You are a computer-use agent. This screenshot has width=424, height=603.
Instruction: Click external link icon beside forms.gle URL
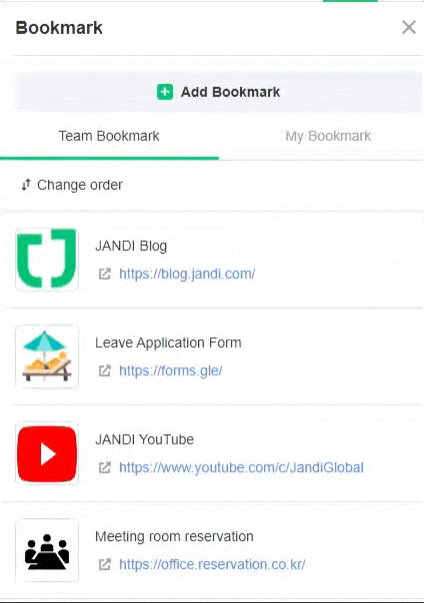coord(105,371)
